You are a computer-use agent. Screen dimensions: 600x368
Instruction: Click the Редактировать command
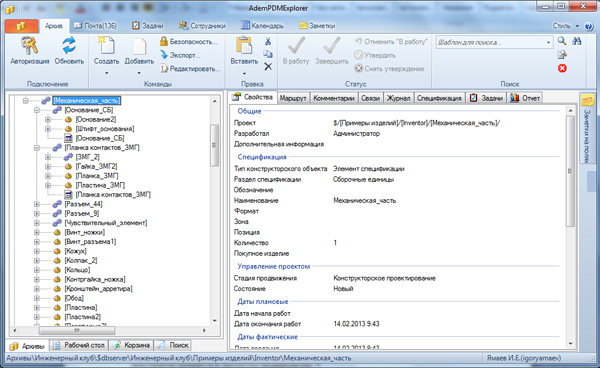190,69
